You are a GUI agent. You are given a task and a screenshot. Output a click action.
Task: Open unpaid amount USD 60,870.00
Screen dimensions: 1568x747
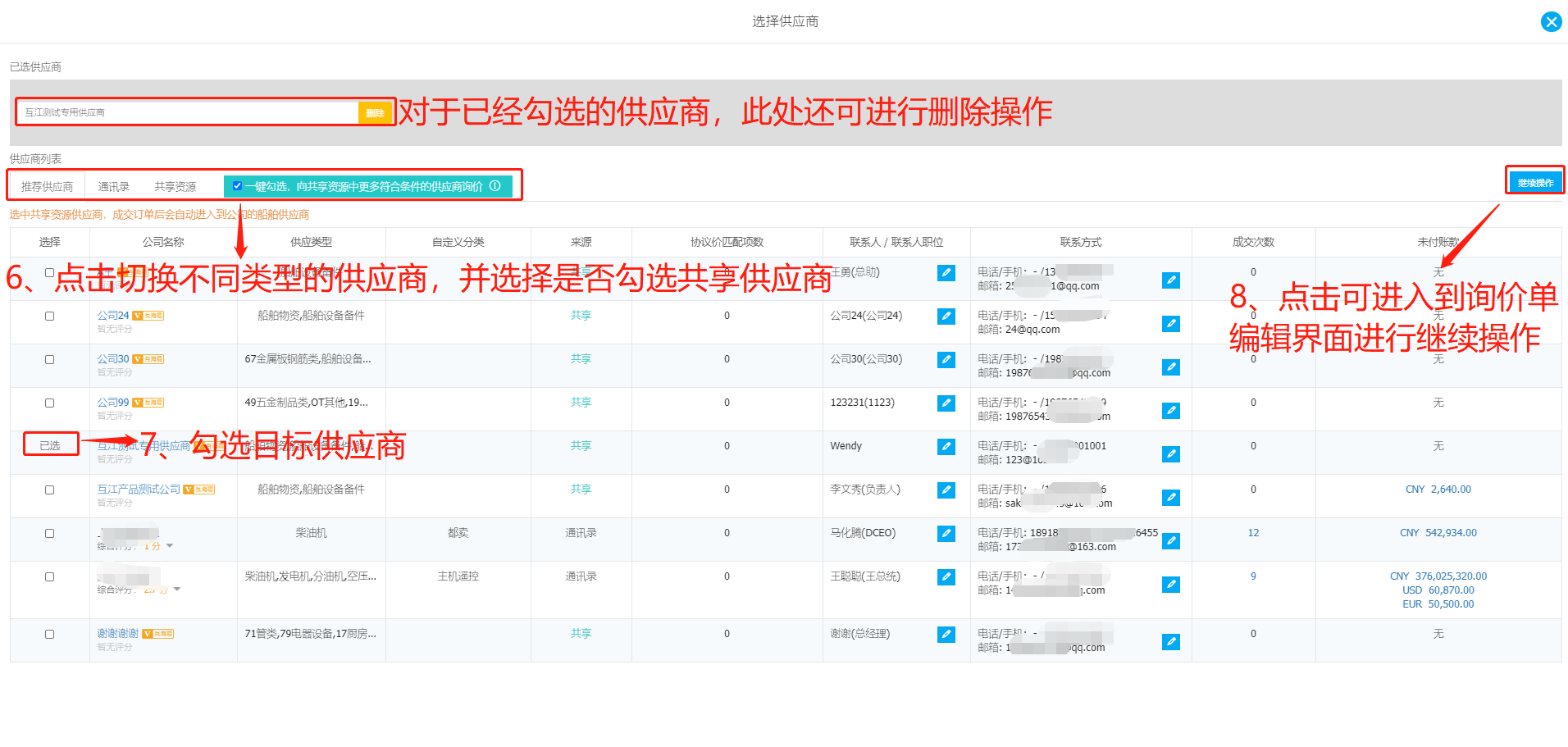click(1438, 590)
